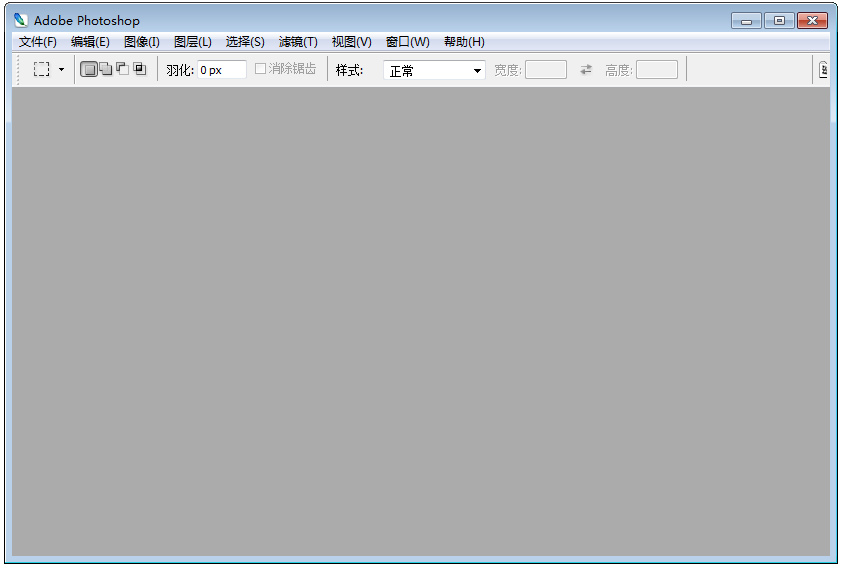The image size is (842, 566).
Task: Open the tool preset picker arrow
Action: click(x=61, y=70)
